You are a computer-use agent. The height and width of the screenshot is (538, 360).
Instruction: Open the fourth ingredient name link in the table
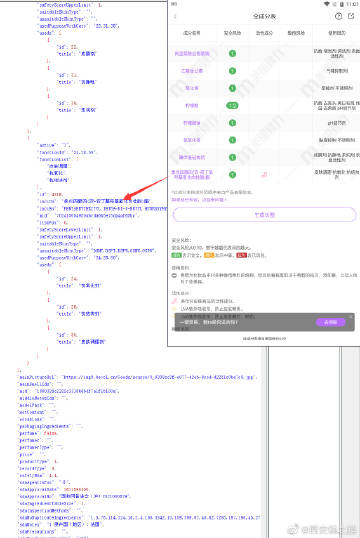coord(192,105)
